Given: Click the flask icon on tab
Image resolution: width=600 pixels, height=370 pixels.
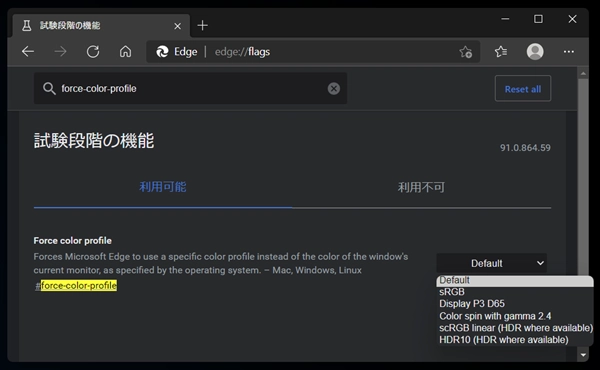Looking at the screenshot, I should (x=26, y=26).
